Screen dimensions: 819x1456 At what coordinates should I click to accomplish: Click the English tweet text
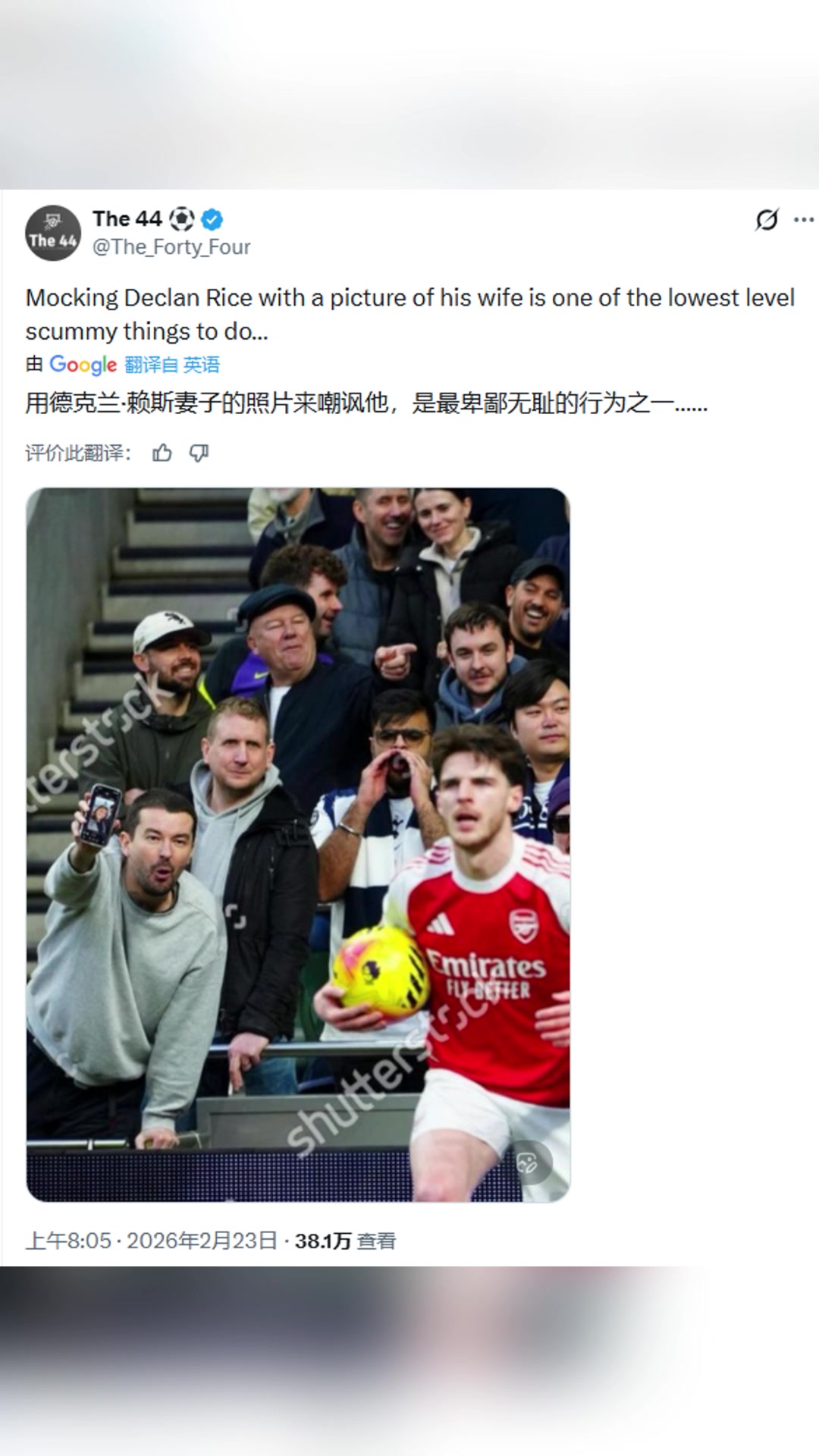point(410,314)
